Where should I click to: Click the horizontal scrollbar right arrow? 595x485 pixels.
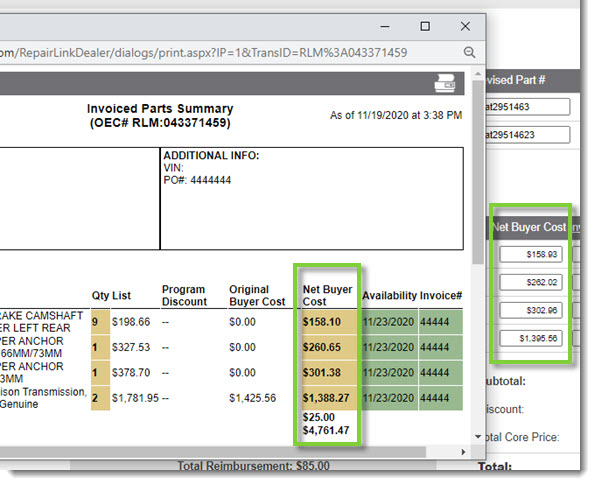pos(463,452)
